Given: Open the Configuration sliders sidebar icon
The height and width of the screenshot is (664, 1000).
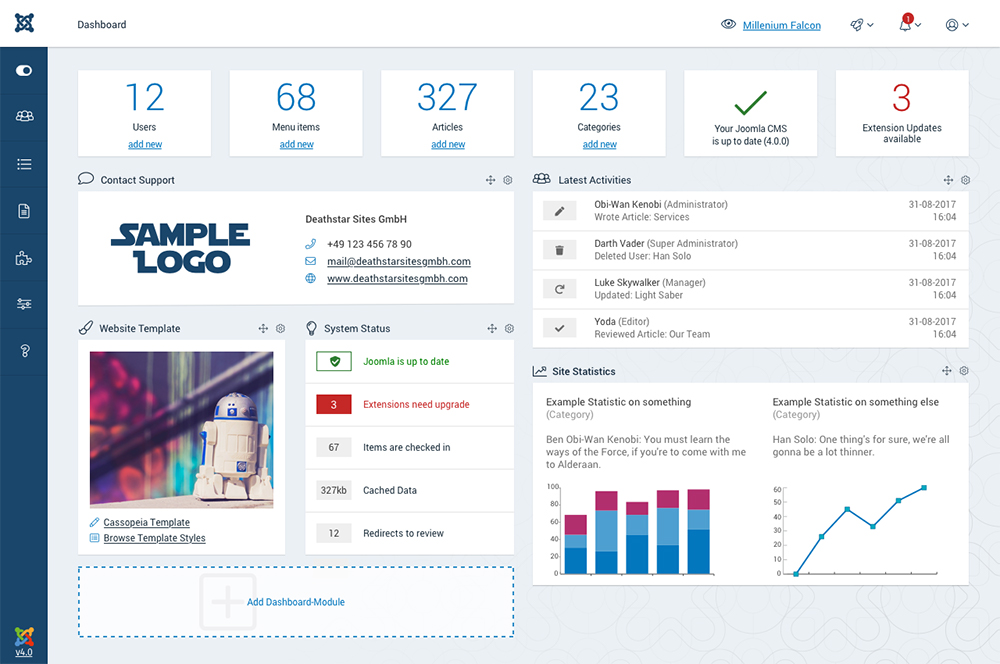Looking at the screenshot, I should click(24, 304).
